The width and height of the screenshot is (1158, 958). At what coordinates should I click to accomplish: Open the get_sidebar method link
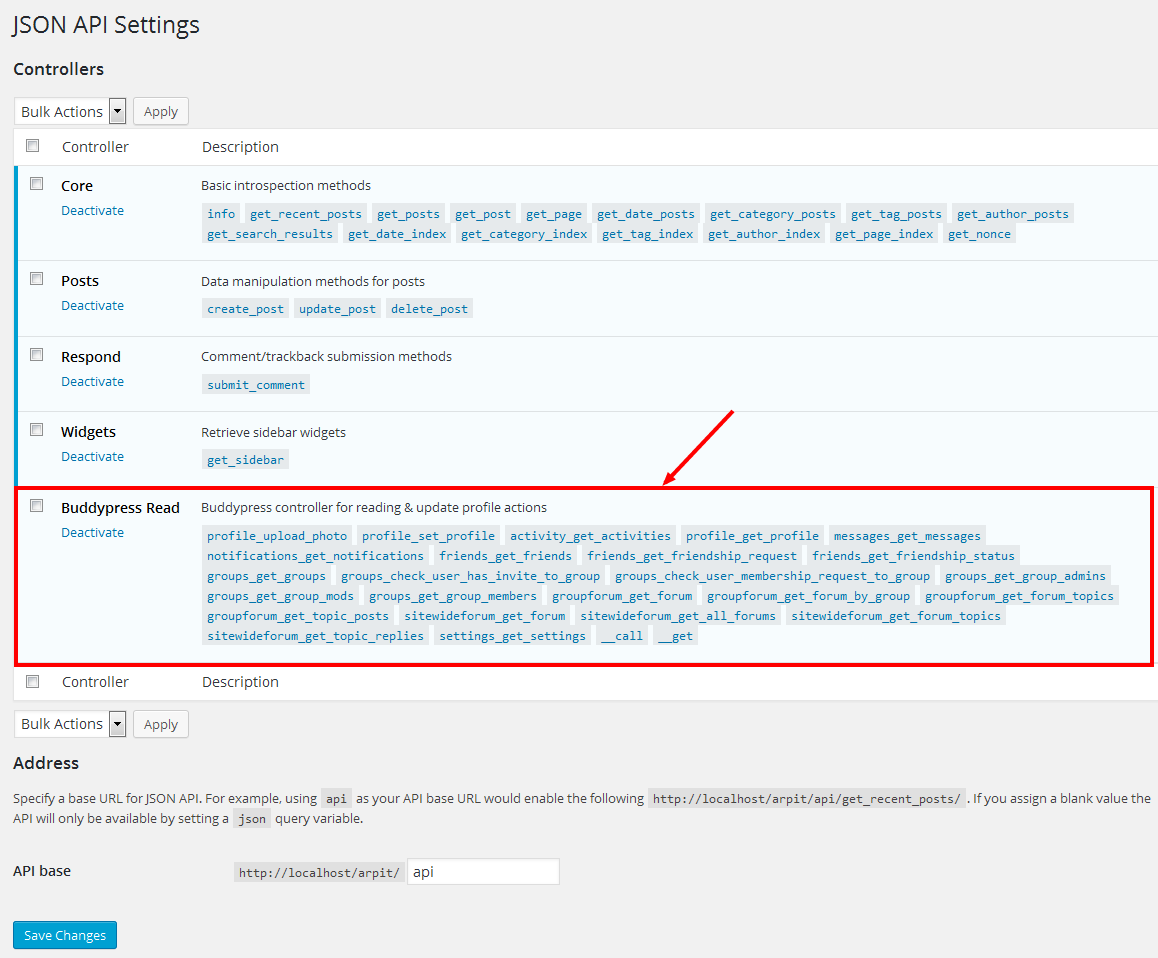(245, 460)
